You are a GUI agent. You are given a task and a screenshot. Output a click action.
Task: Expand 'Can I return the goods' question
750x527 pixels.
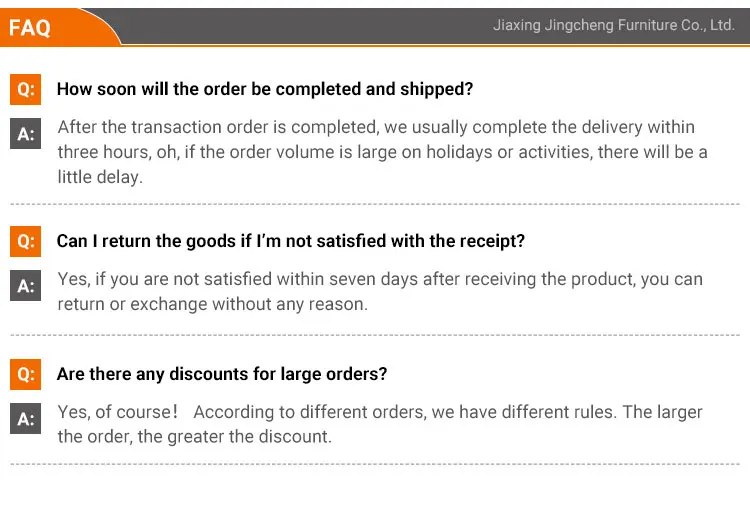[290, 241]
